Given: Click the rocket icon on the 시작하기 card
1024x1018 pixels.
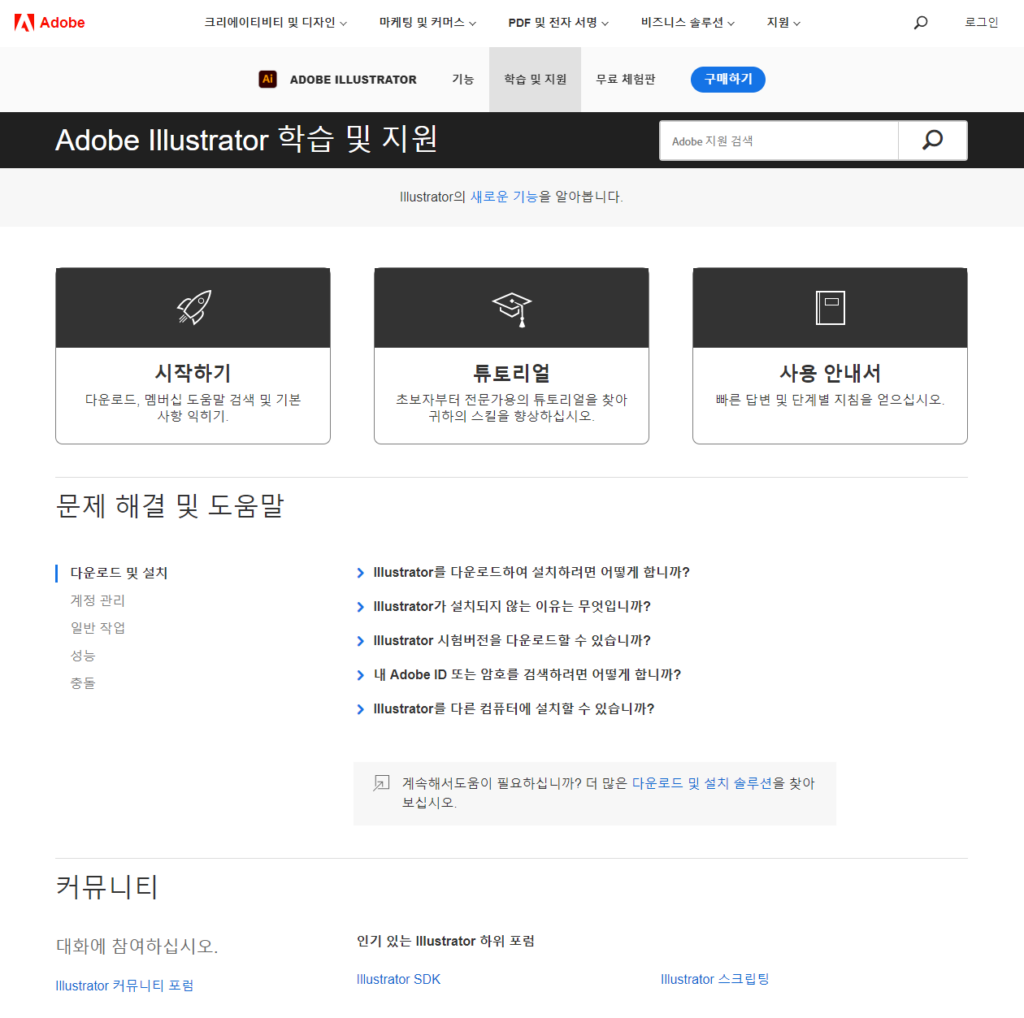Looking at the screenshot, I should pos(193,307).
